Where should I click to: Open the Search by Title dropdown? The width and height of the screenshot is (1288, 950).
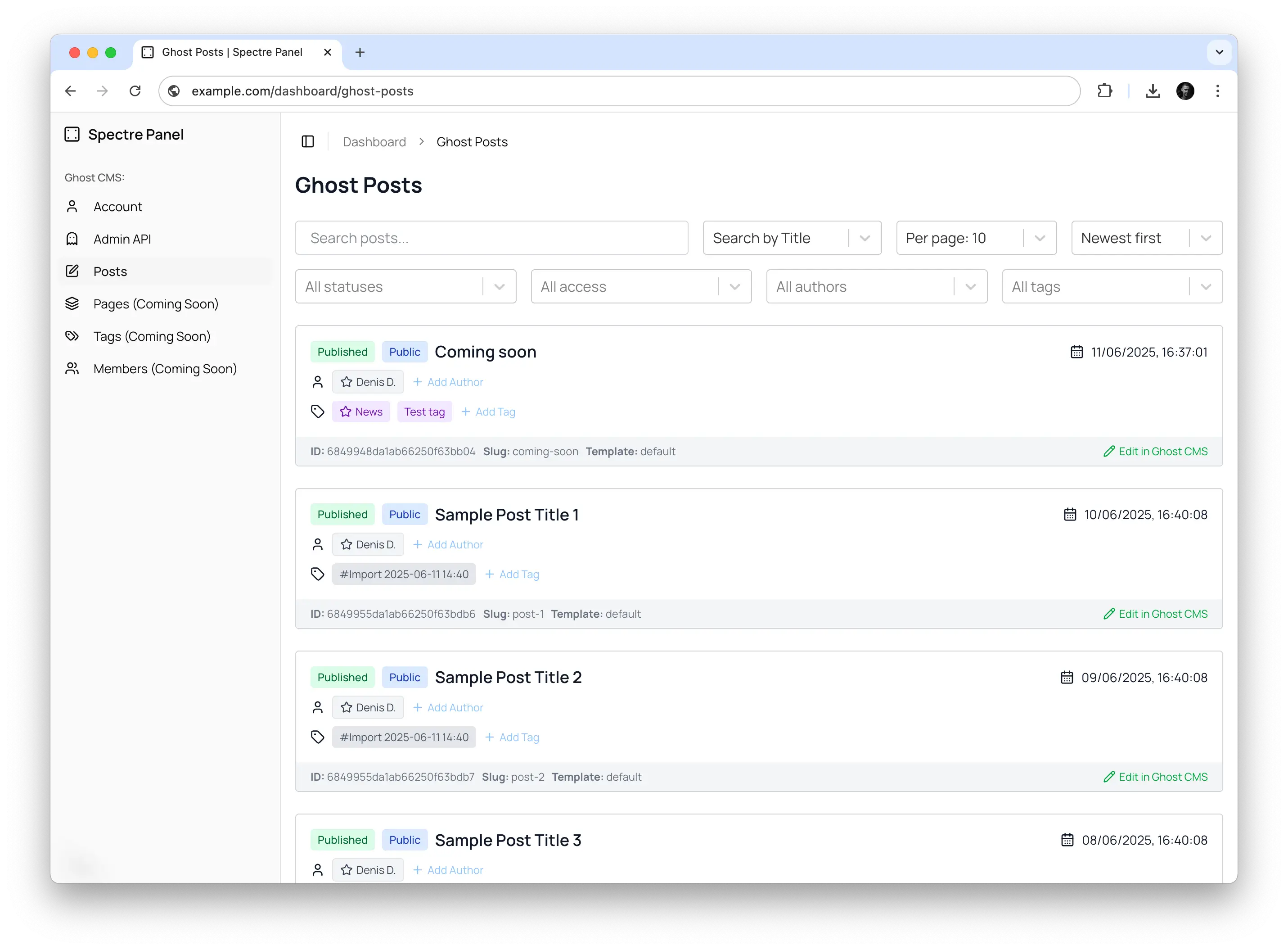792,238
